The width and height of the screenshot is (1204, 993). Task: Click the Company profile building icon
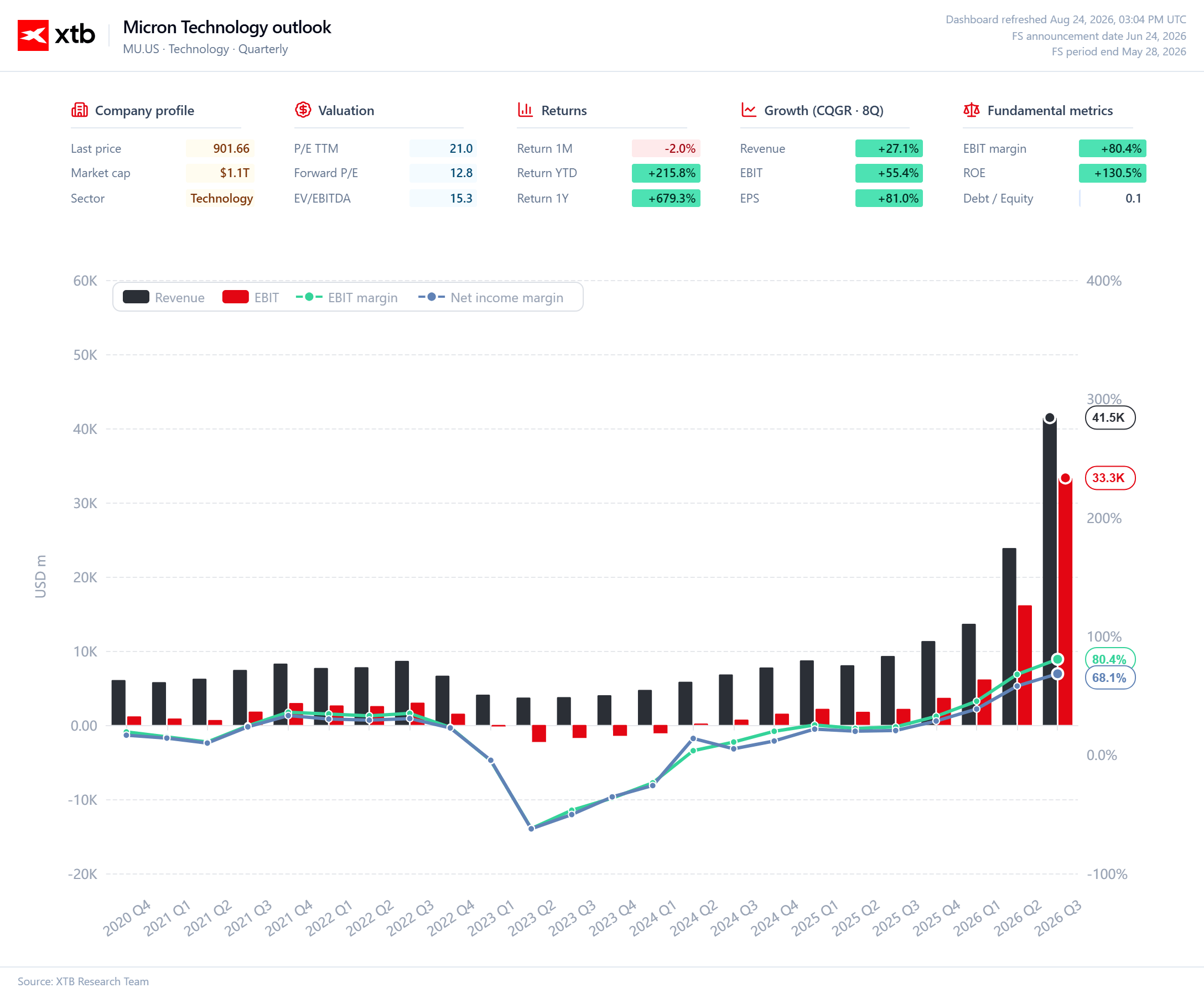click(80, 110)
